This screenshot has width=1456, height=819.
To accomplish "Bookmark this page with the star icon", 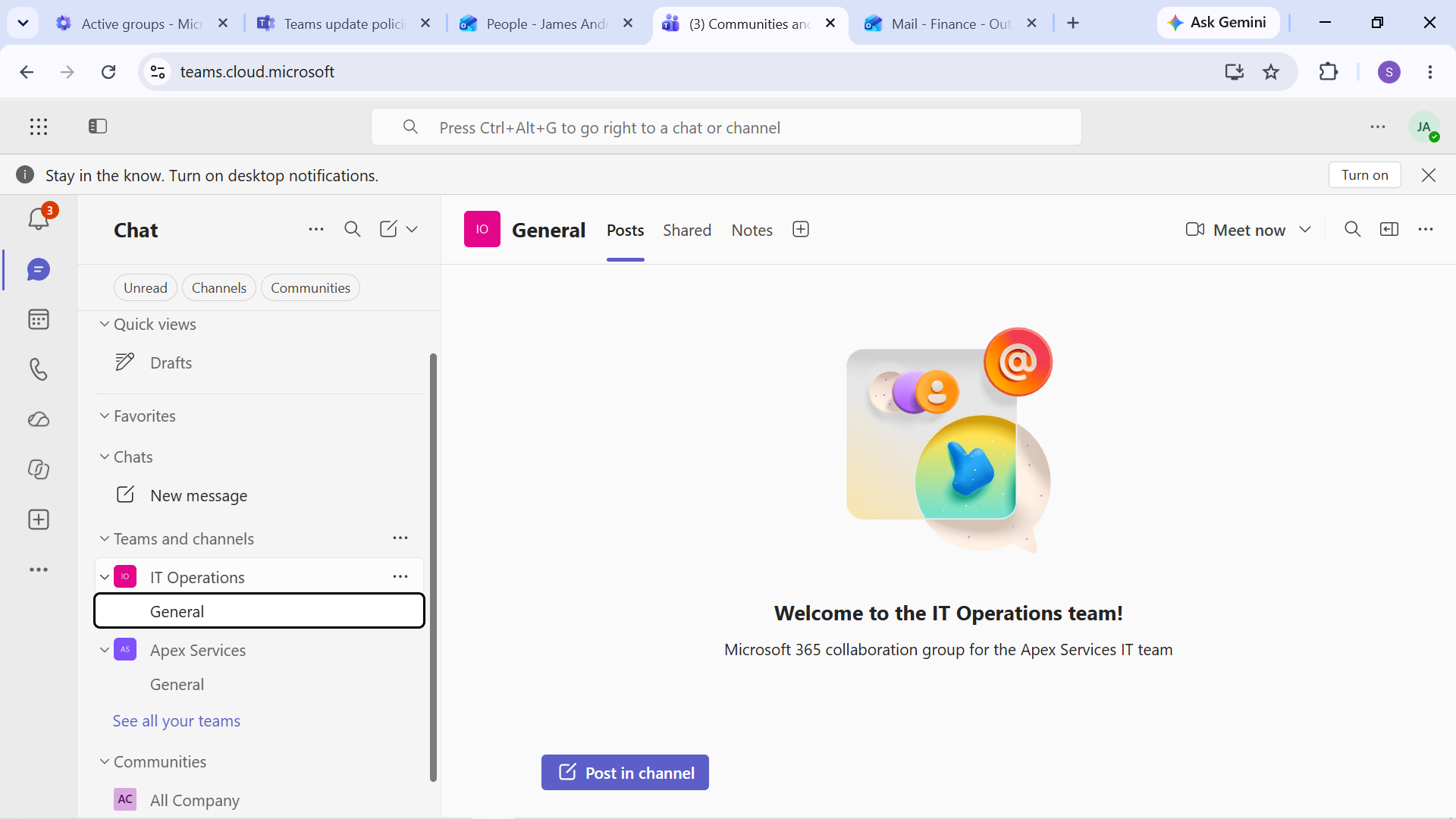I will coord(1271,72).
